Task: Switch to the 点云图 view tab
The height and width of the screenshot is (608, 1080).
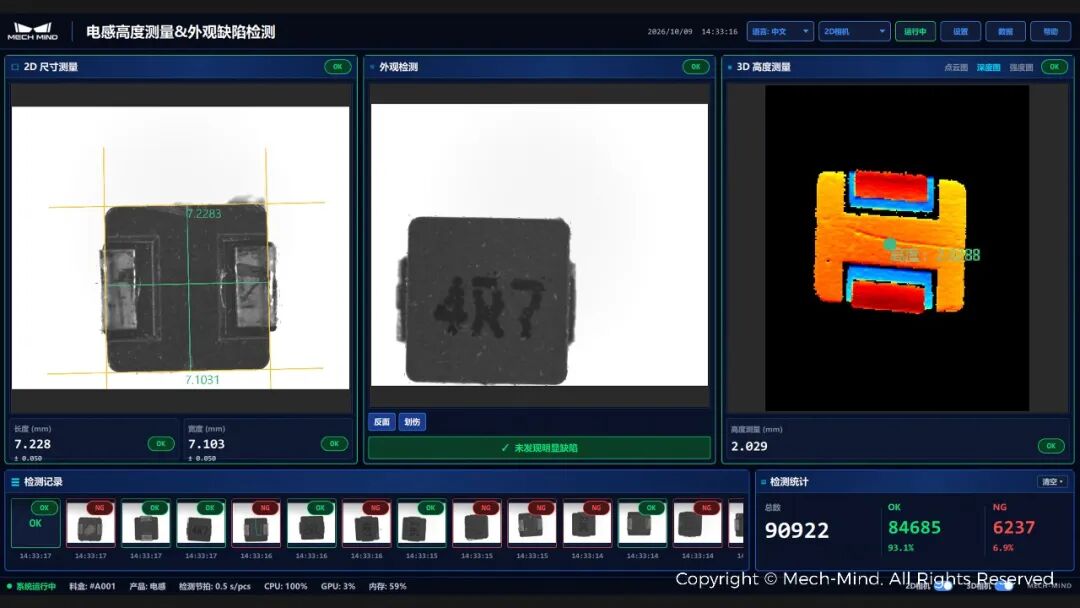Action: pyautogui.click(x=955, y=67)
